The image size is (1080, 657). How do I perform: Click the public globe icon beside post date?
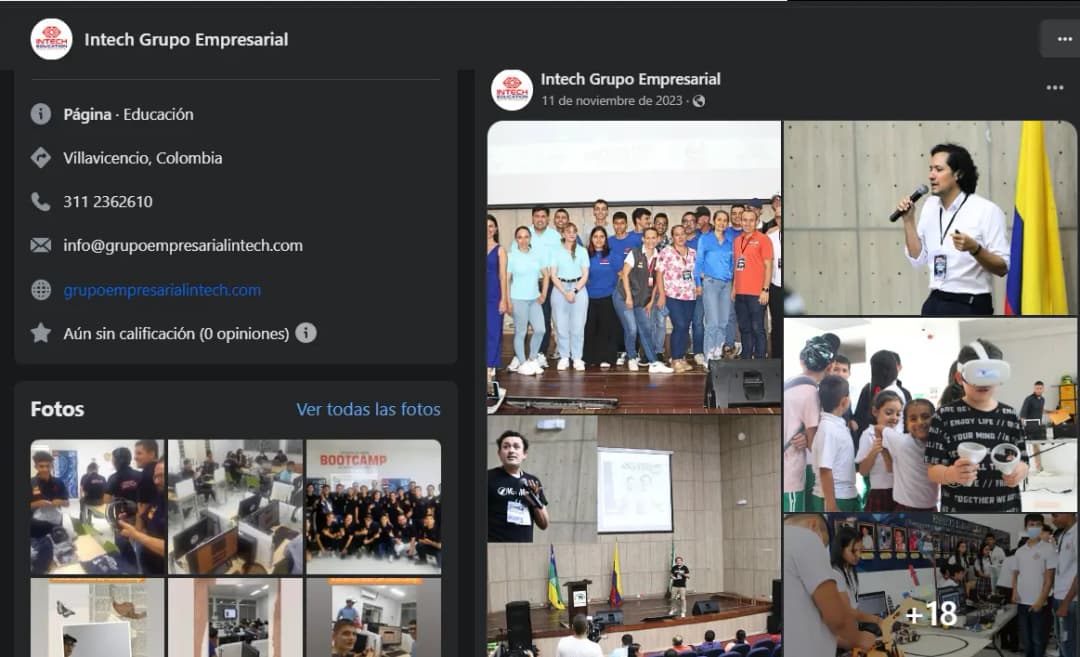[x=699, y=101]
